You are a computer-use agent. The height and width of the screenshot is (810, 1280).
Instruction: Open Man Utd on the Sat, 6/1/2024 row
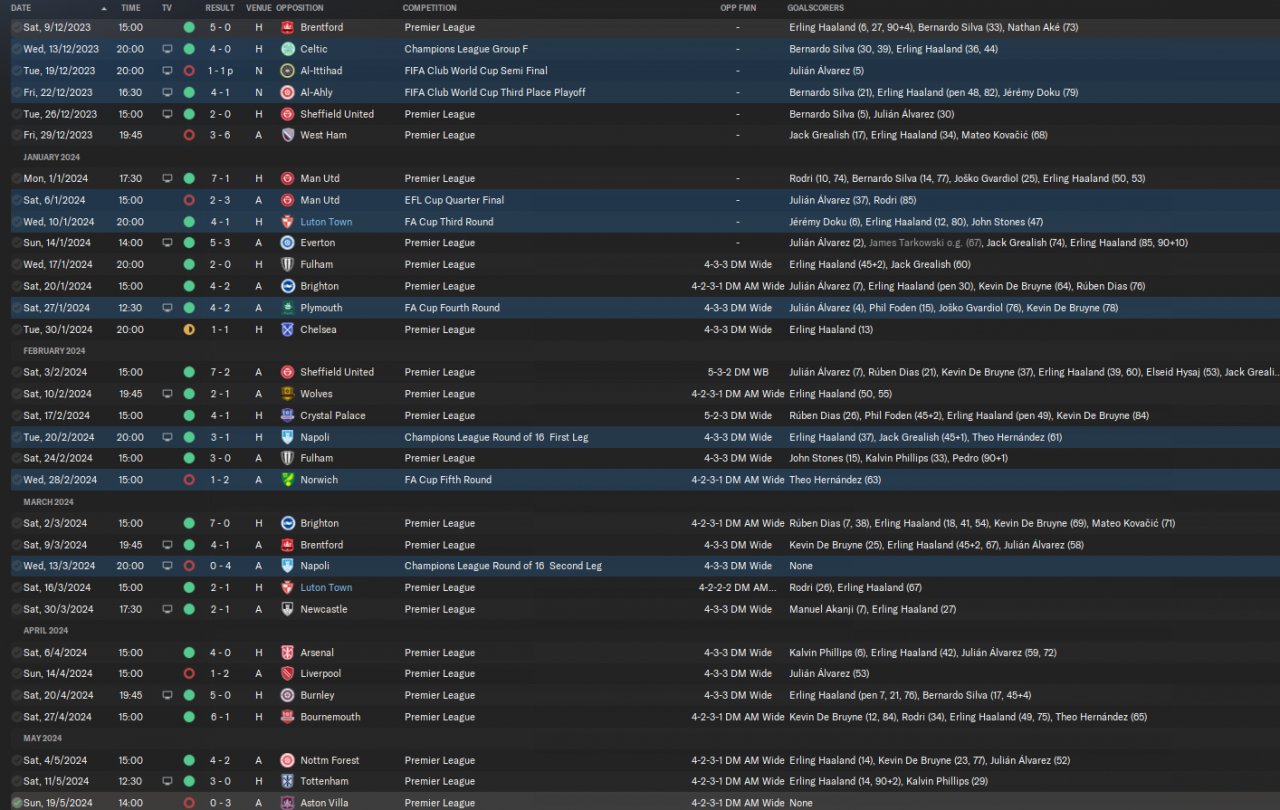[x=320, y=200]
